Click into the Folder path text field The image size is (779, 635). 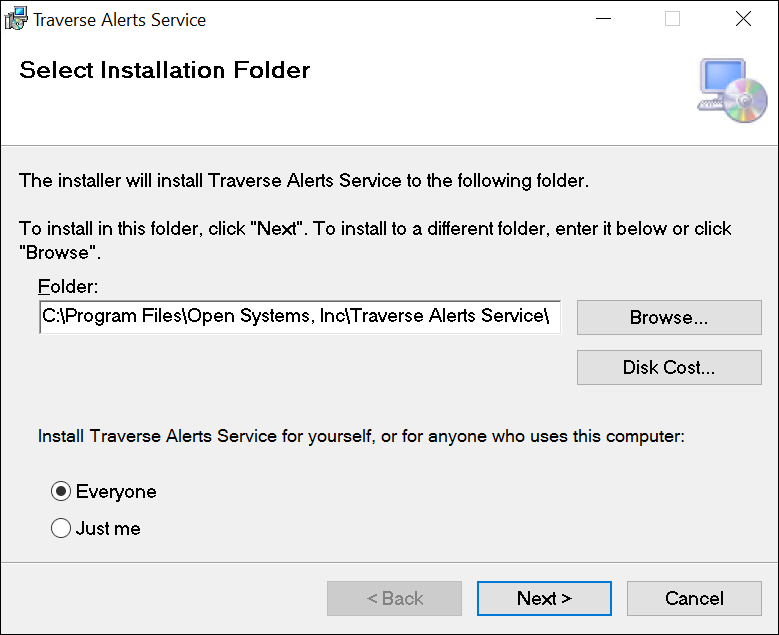click(299, 317)
